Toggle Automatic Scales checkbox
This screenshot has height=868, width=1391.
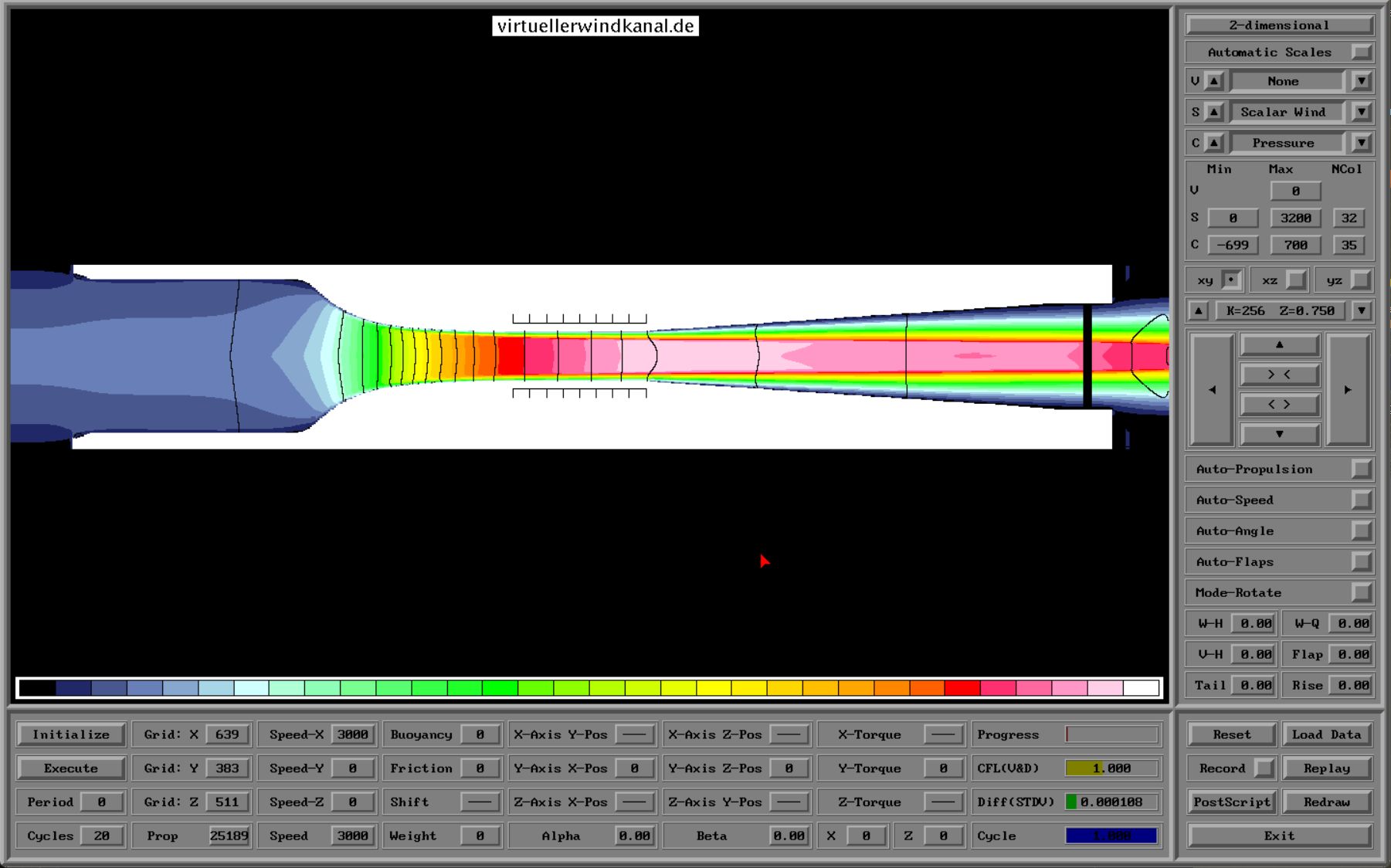click(1362, 53)
